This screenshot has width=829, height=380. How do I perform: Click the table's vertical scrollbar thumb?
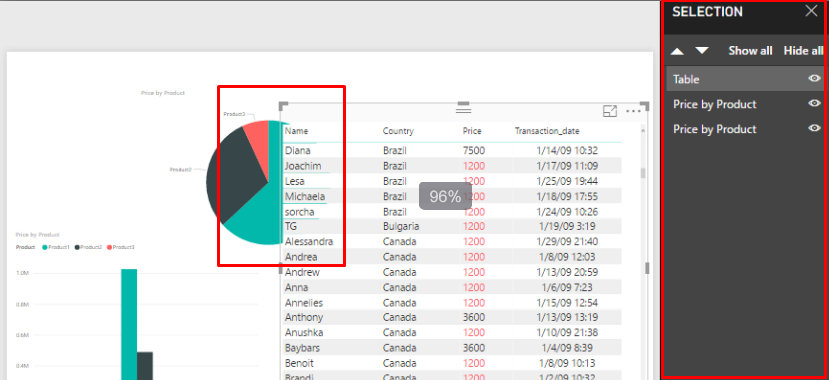643,173
